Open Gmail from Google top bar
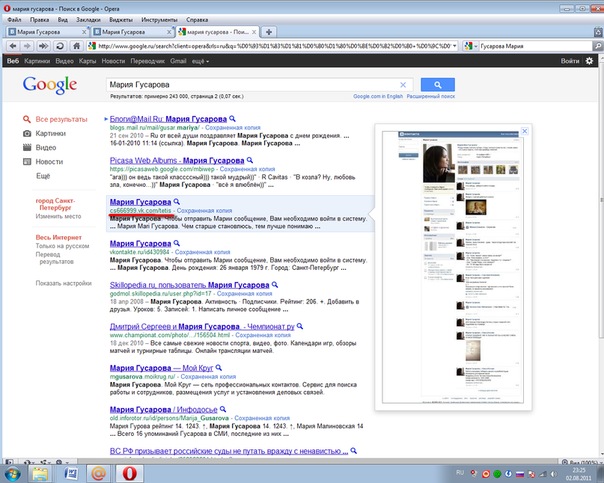604x483 pixels. tap(178, 61)
